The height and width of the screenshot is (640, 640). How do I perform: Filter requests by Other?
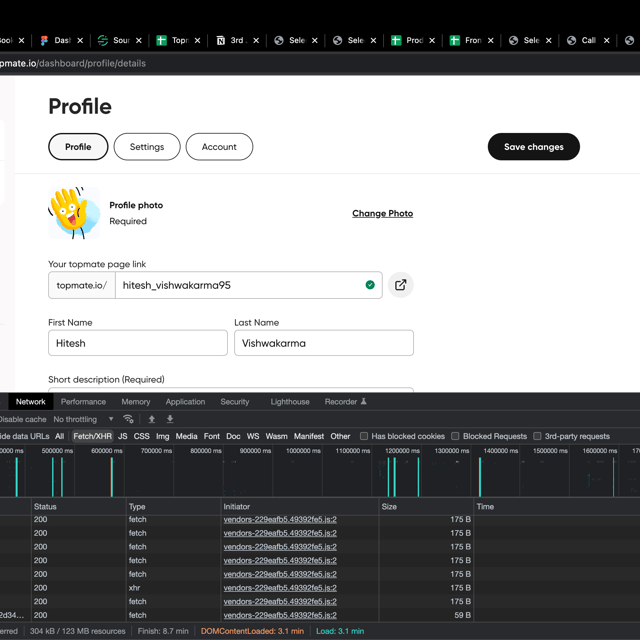click(340, 436)
